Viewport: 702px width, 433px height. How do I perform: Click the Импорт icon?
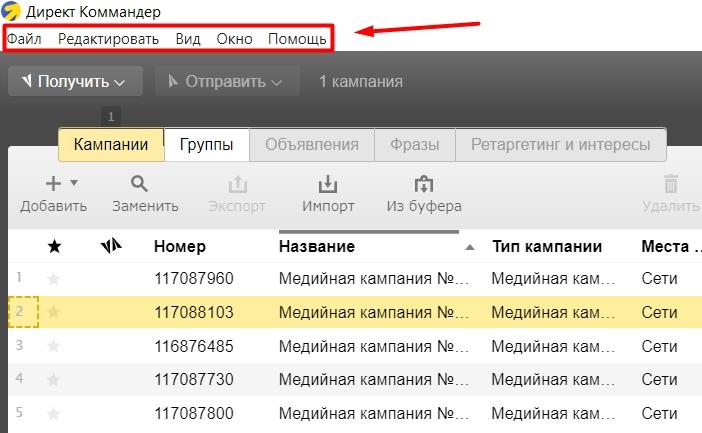click(x=328, y=184)
